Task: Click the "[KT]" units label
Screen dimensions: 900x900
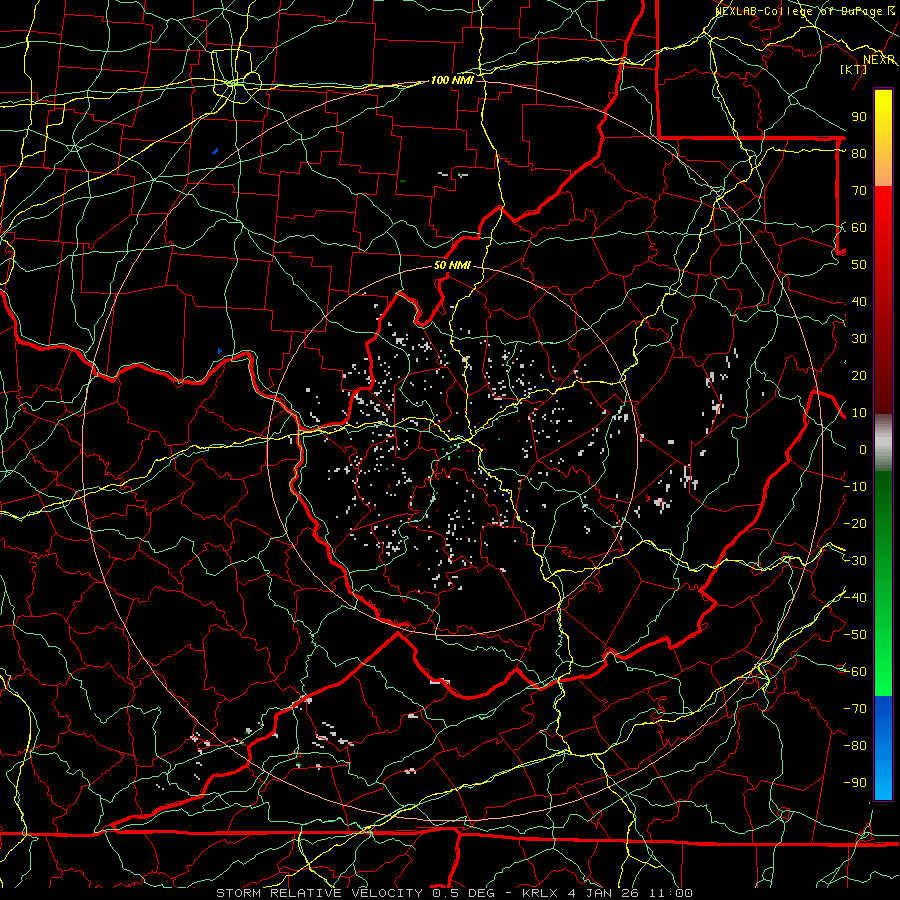Action: 853,69
